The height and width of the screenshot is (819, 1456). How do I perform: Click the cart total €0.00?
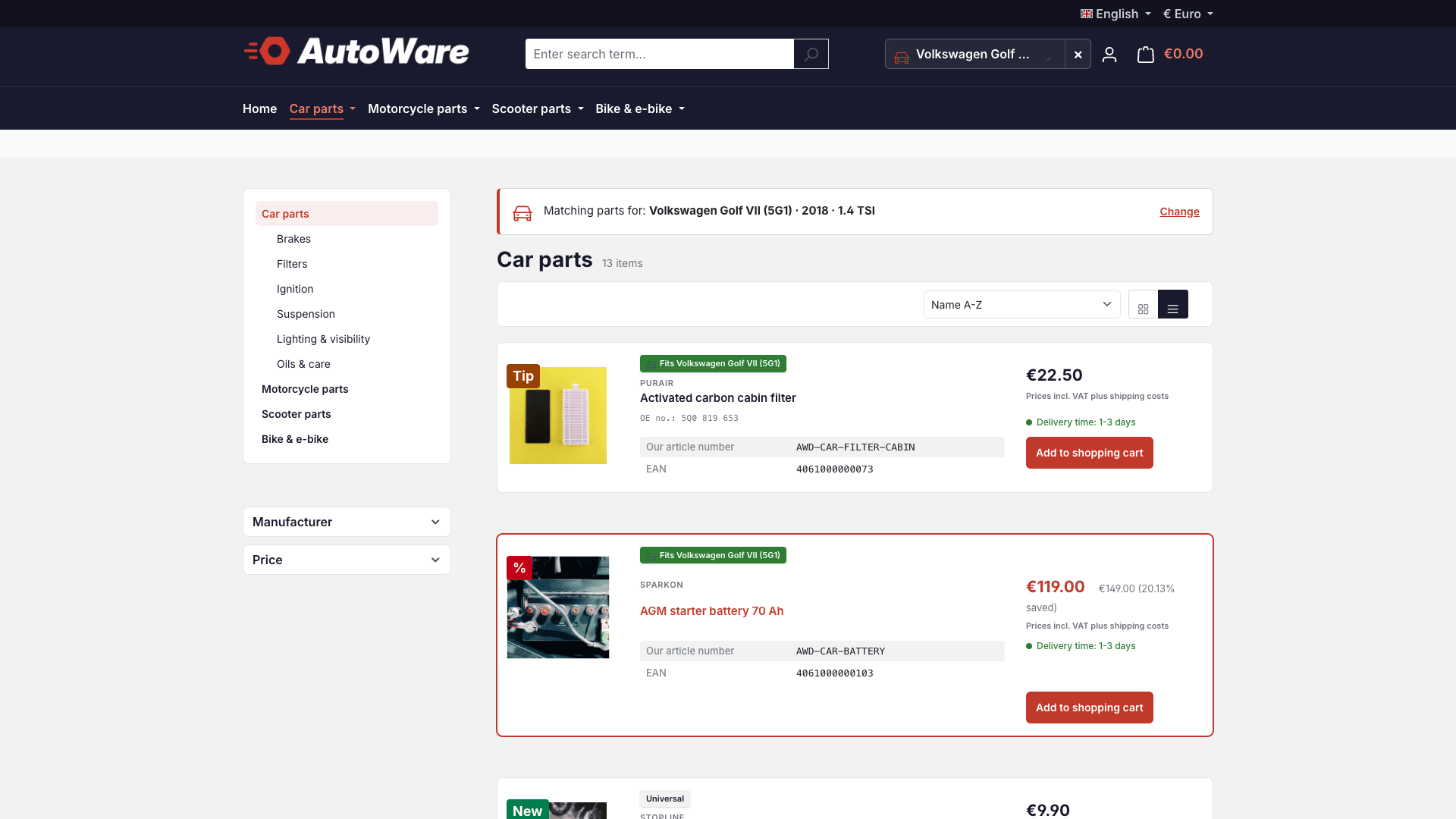(x=1183, y=54)
